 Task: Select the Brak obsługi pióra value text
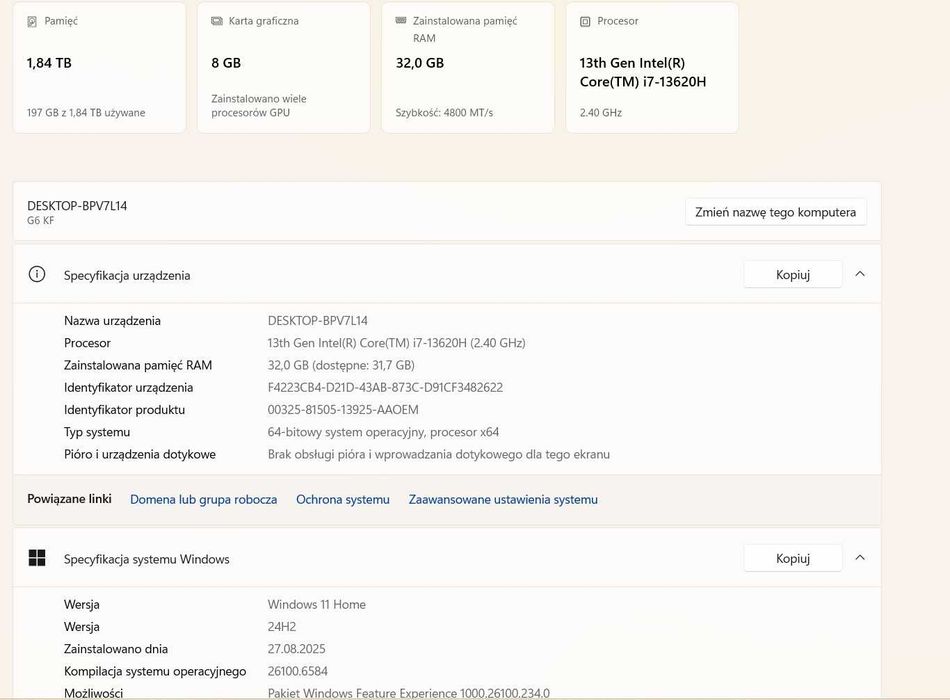click(439, 455)
